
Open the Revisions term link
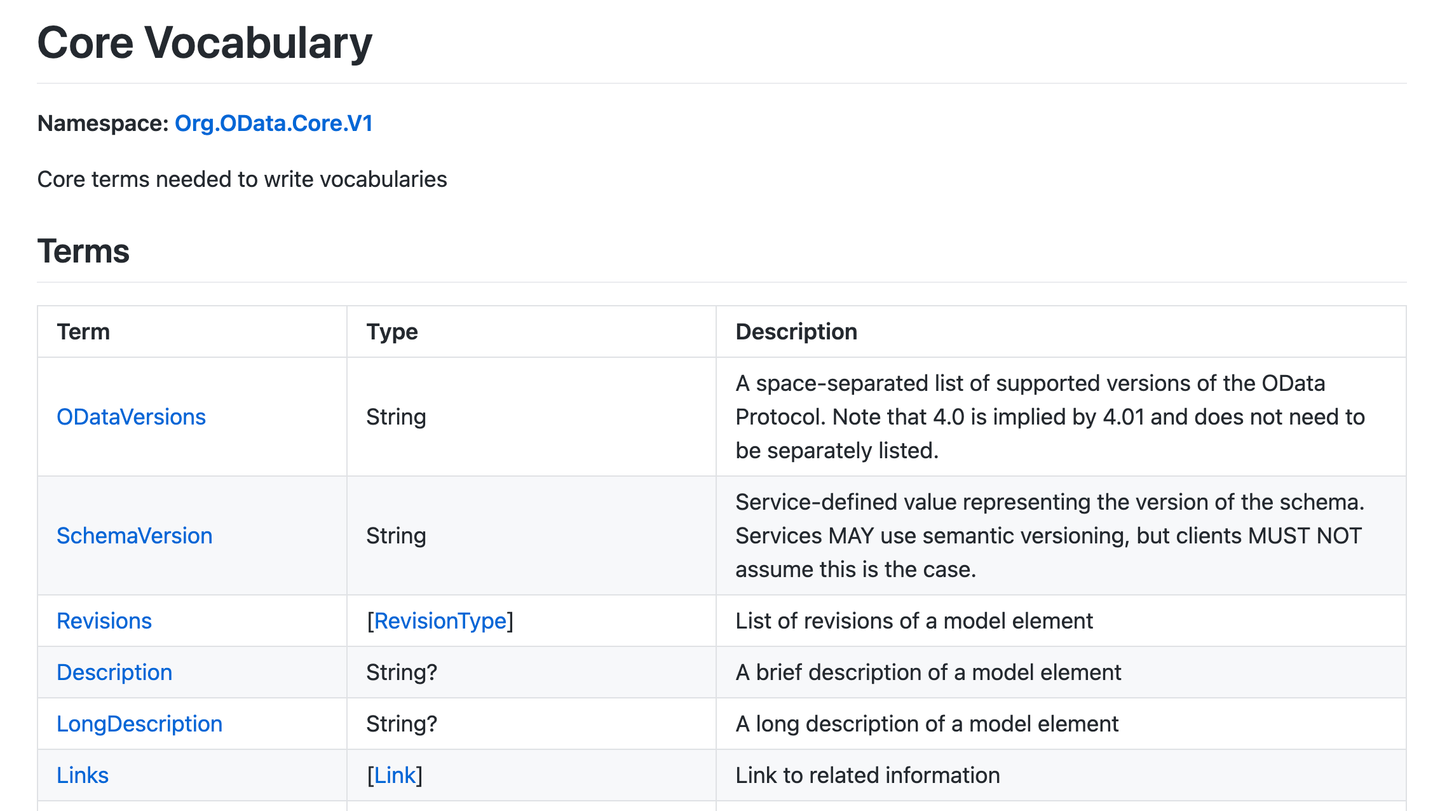point(104,621)
